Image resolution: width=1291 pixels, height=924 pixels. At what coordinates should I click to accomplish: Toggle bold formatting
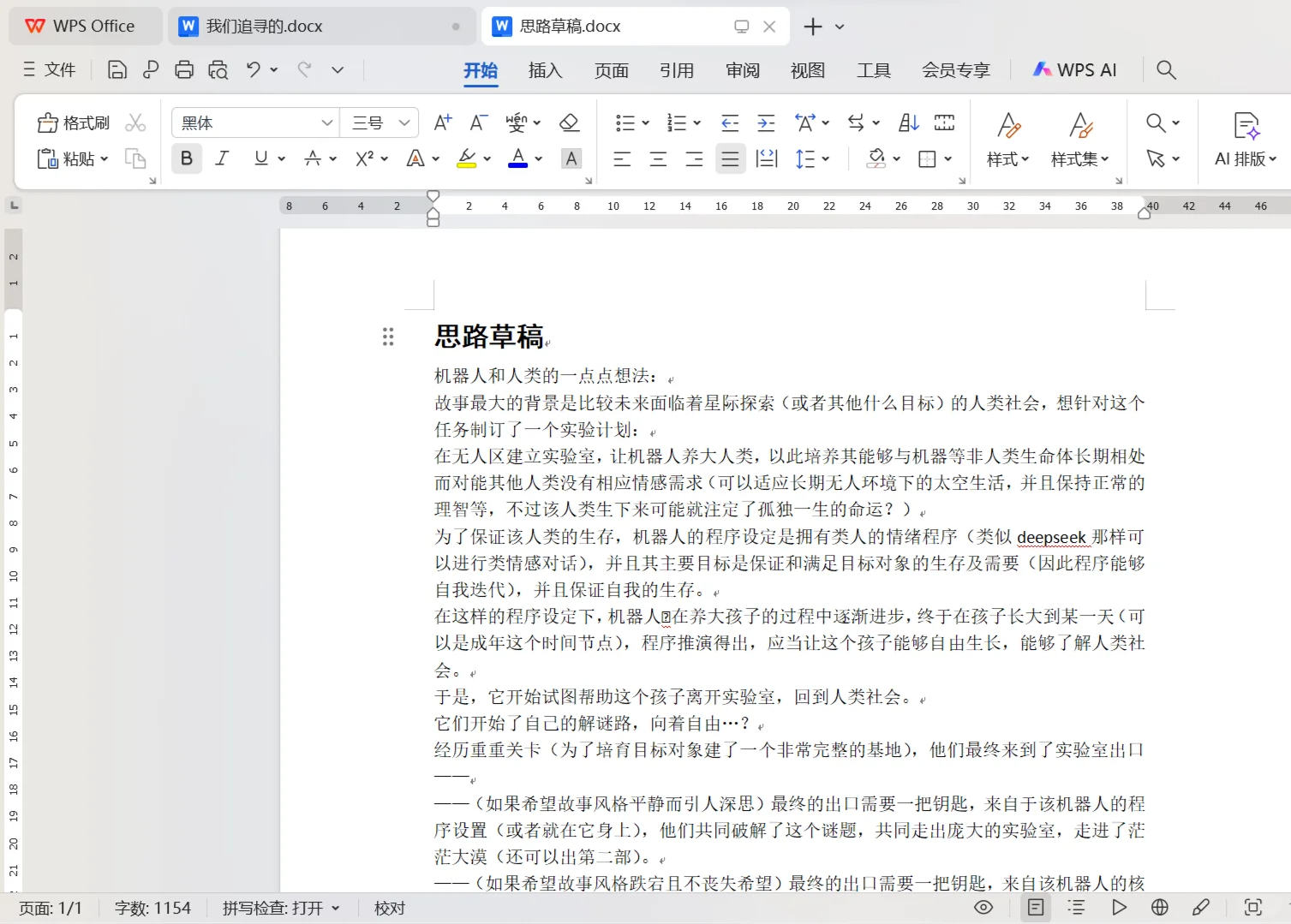[x=186, y=158]
